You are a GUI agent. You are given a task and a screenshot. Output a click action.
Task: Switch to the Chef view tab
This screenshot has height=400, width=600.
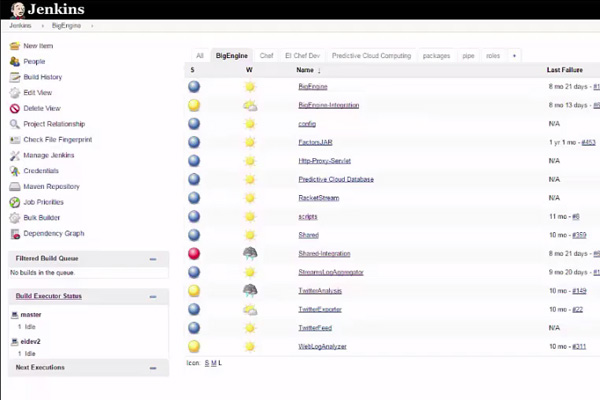[266, 56]
